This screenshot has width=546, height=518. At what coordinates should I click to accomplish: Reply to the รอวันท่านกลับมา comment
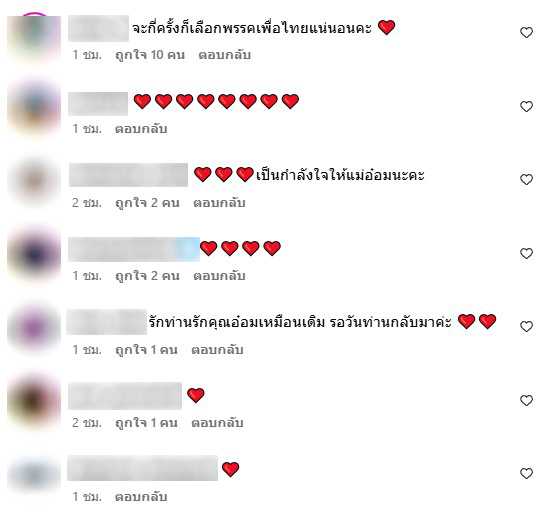[x=217, y=350]
